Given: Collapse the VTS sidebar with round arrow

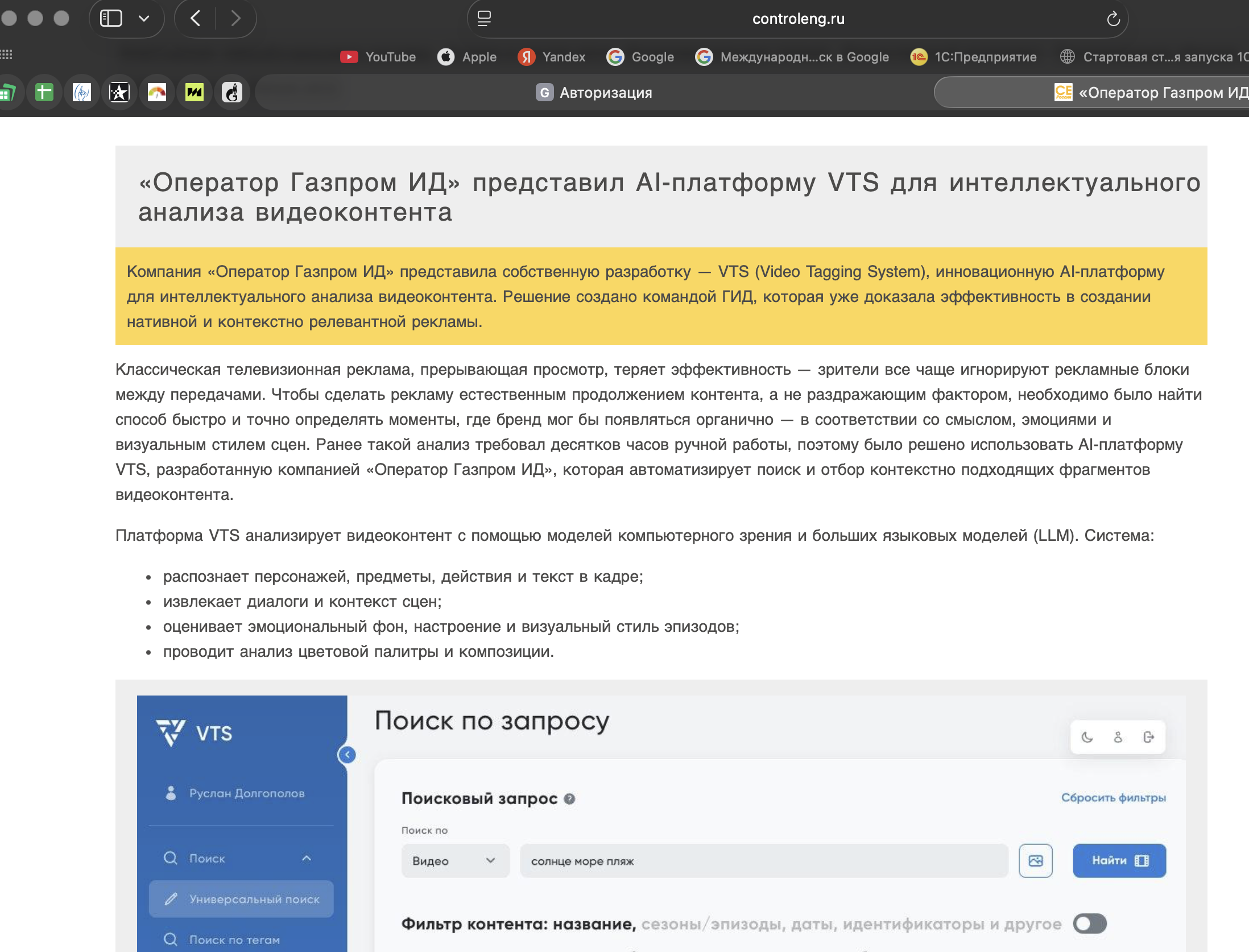Looking at the screenshot, I should pyautogui.click(x=346, y=755).
